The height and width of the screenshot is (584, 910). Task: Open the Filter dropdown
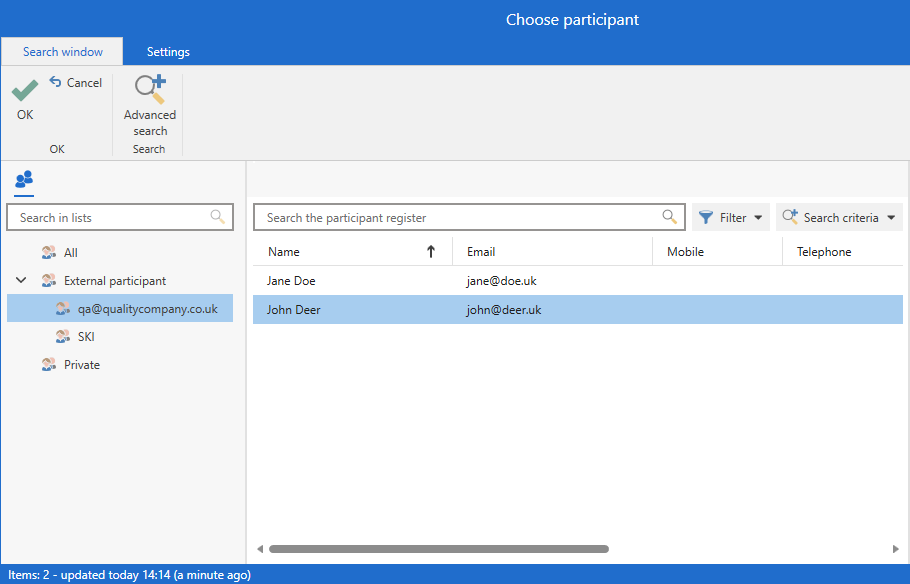pos(731,217)
